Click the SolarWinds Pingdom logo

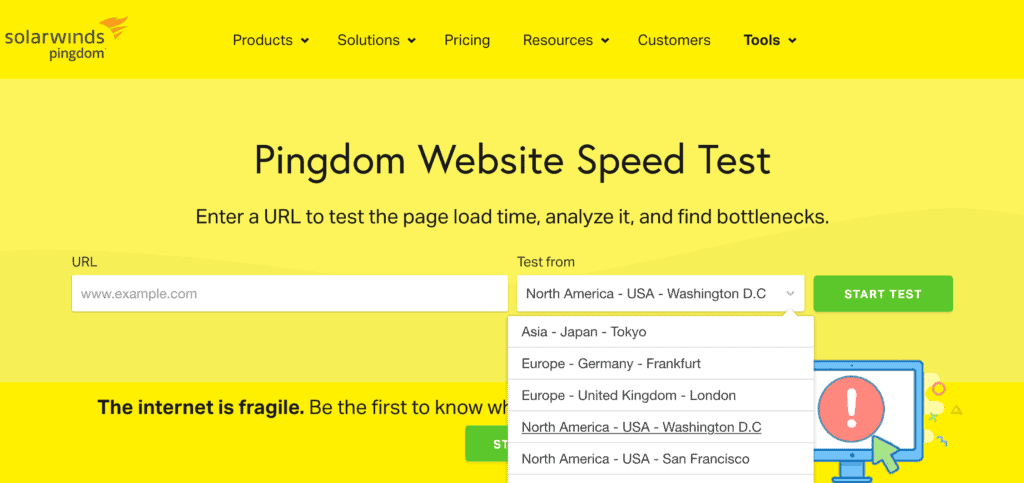(65, 39)
